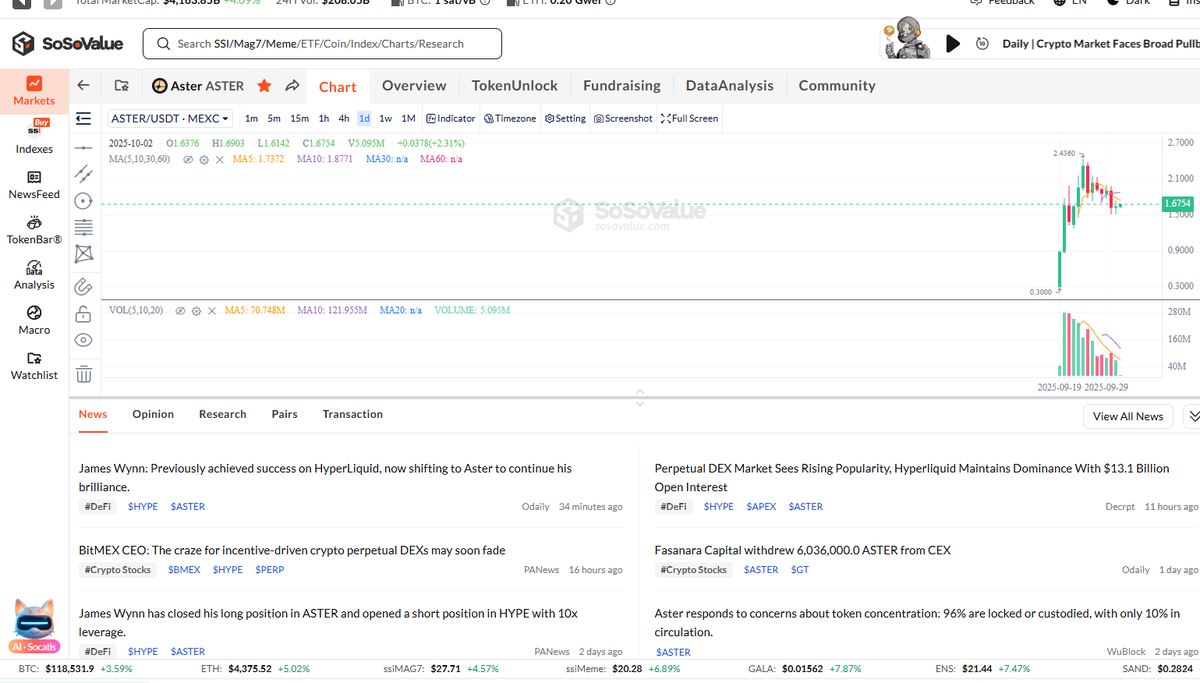
Task: Open the Analysis section
Action: tap(34, 275)
